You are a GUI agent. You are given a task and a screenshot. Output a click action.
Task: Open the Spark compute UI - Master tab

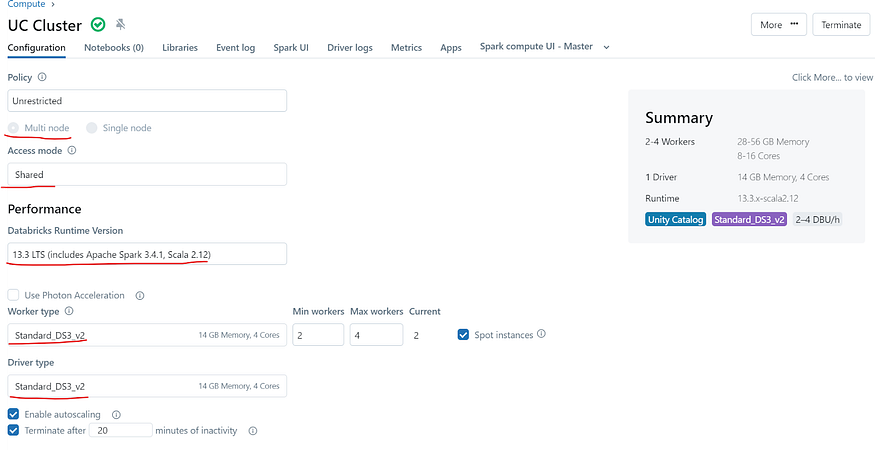point(536,46)
